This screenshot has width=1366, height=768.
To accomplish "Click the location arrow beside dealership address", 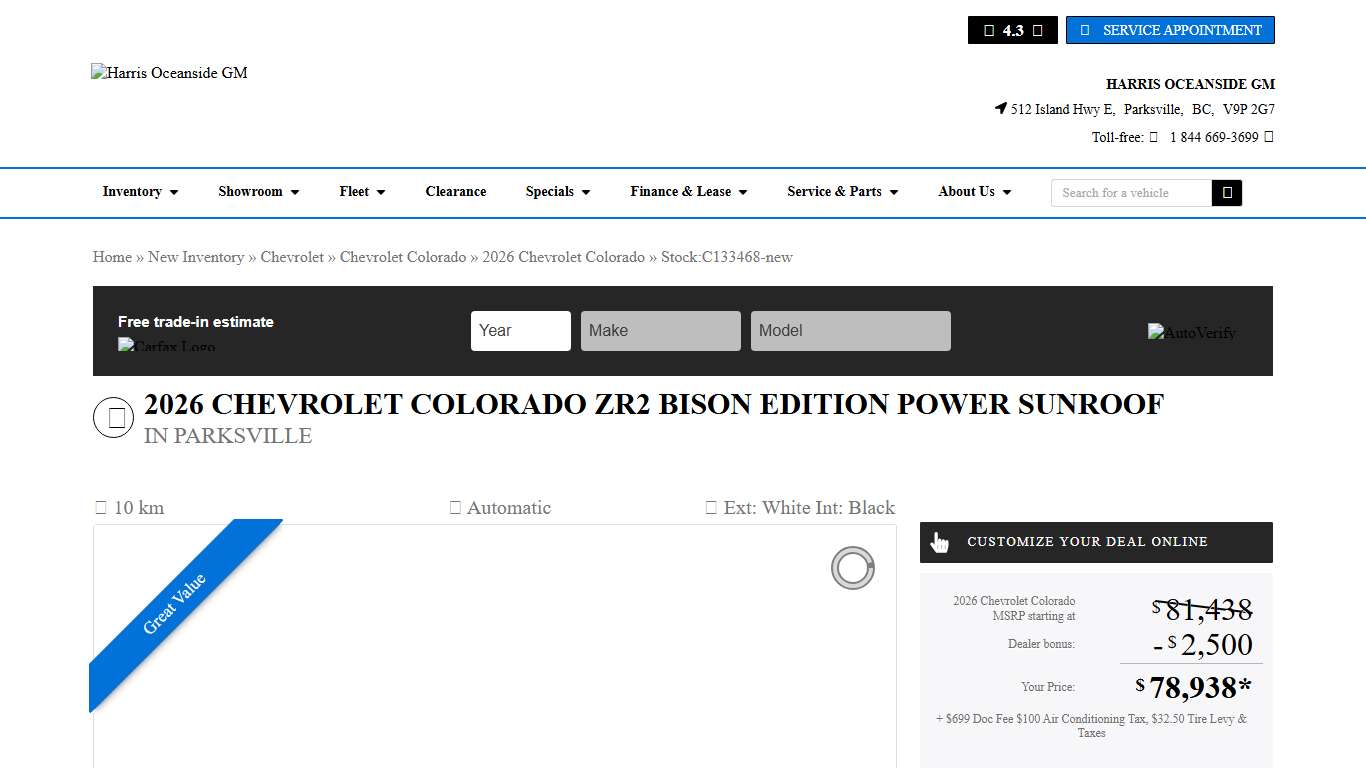I will (1000, 109).
